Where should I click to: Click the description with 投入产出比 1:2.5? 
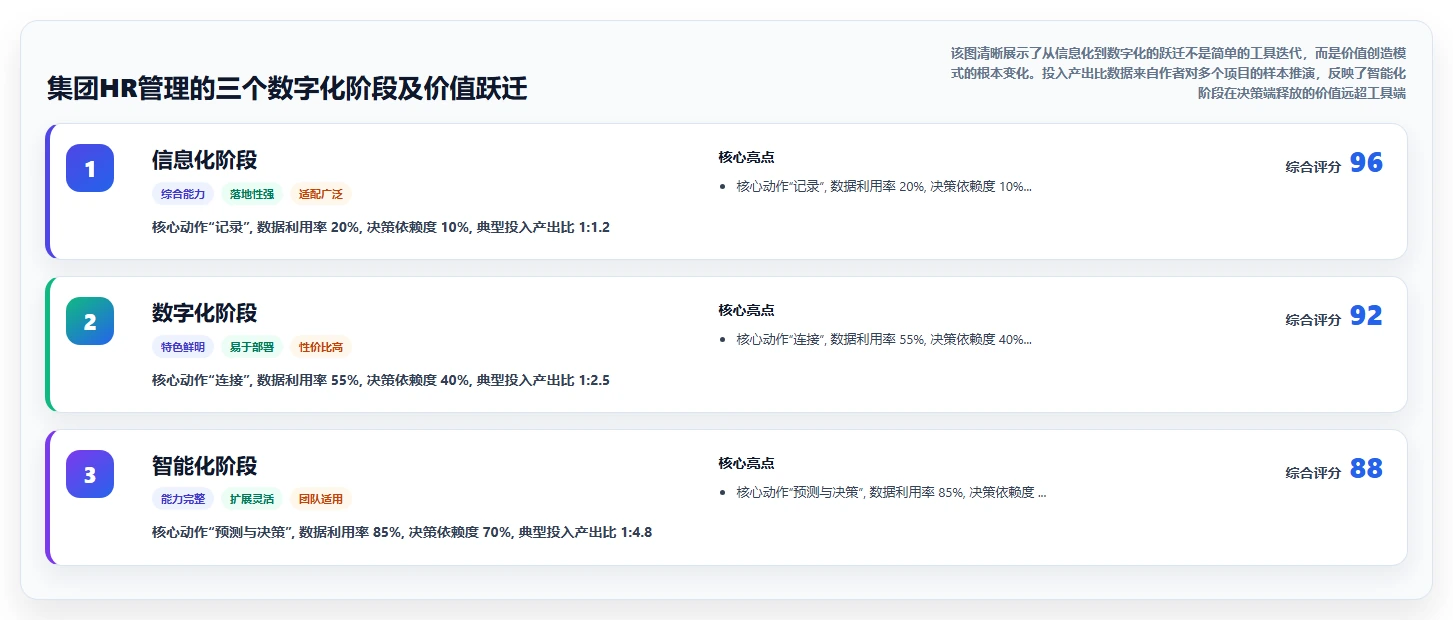point(381,380)
